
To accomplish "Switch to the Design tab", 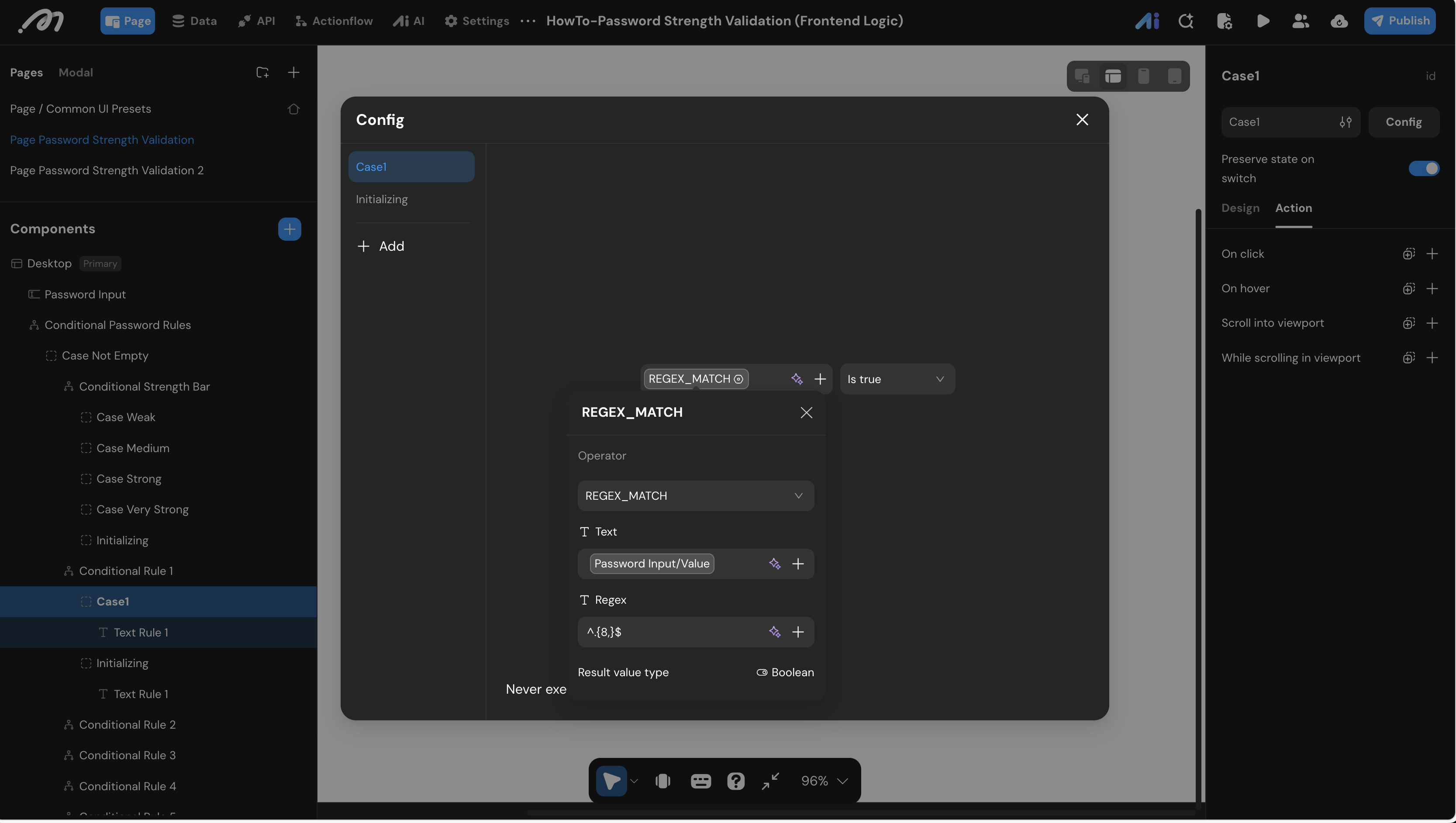I will tap(1240, 208).
